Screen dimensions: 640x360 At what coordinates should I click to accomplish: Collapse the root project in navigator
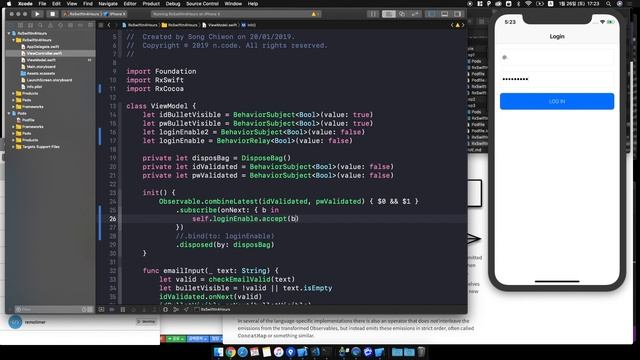point(9,33)
